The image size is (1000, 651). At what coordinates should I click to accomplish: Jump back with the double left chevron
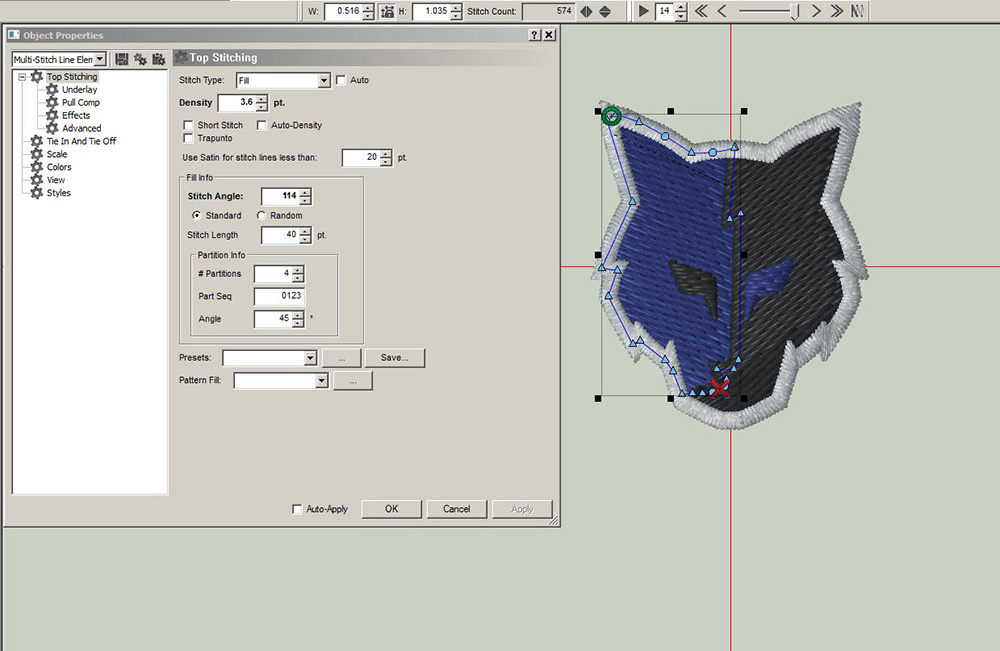point(701,11)
